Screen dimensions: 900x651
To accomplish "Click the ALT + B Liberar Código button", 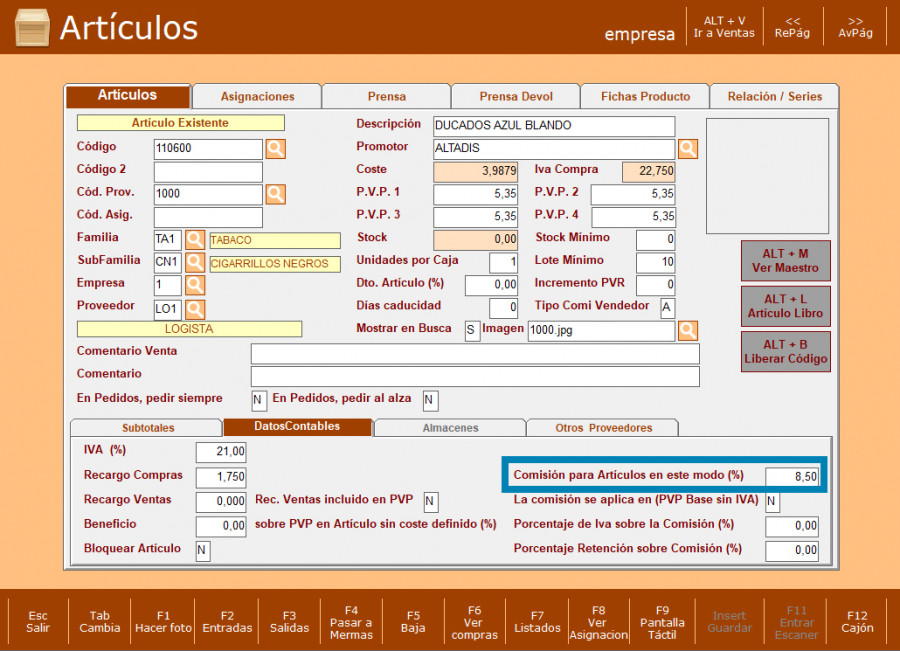I will pyautogui.click(x=786, y=351).
